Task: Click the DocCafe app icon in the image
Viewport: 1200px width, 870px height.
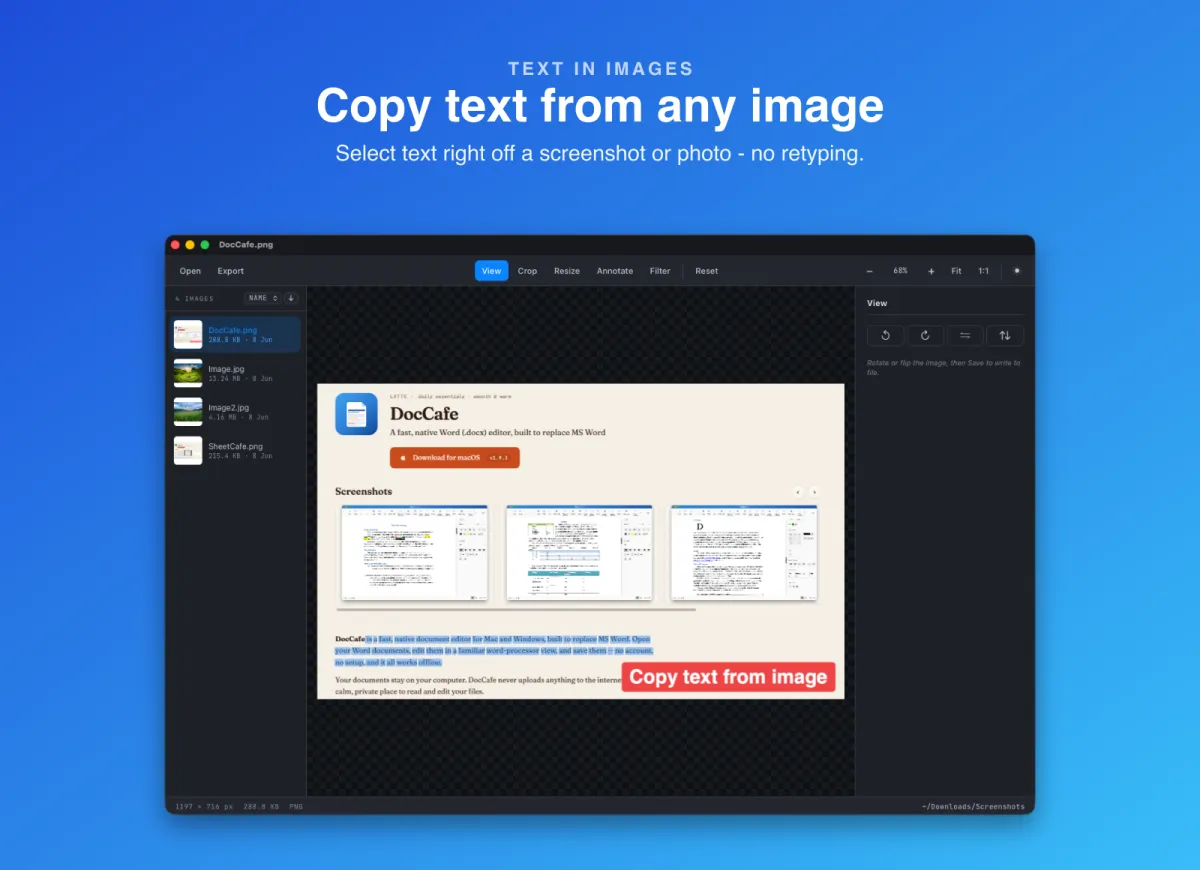Action: (x=357, y=414)
